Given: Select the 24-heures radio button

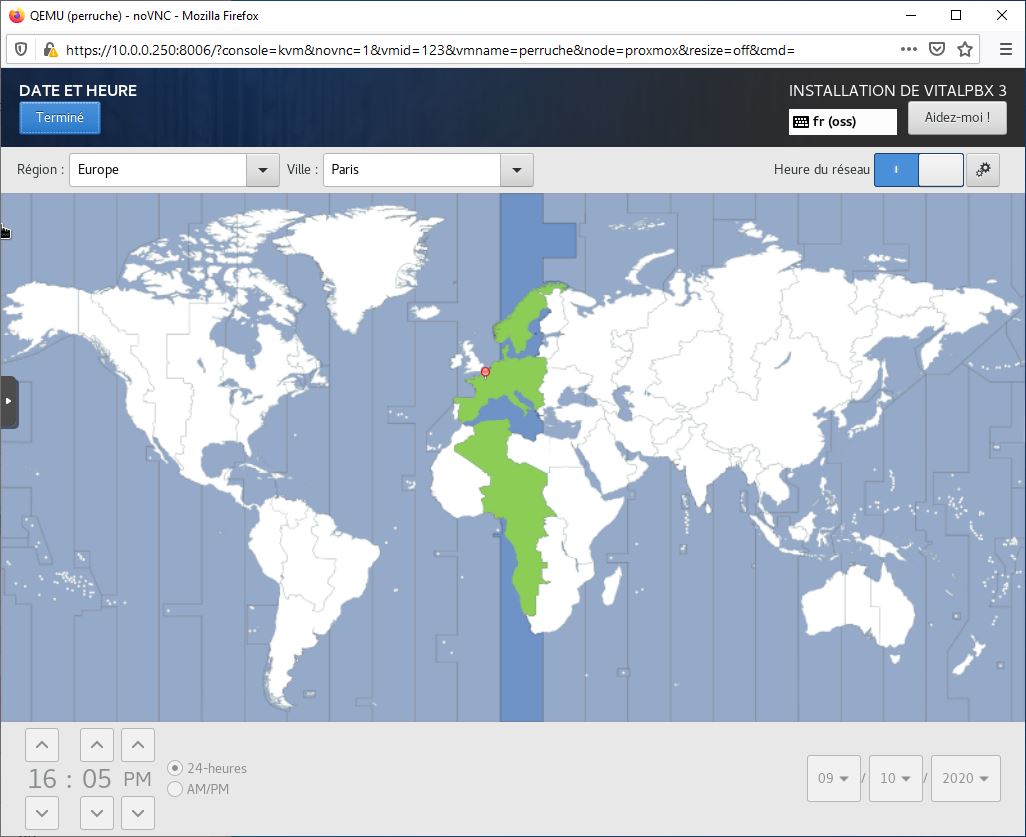Looking at the screenshot, I should tap(176, 768).
